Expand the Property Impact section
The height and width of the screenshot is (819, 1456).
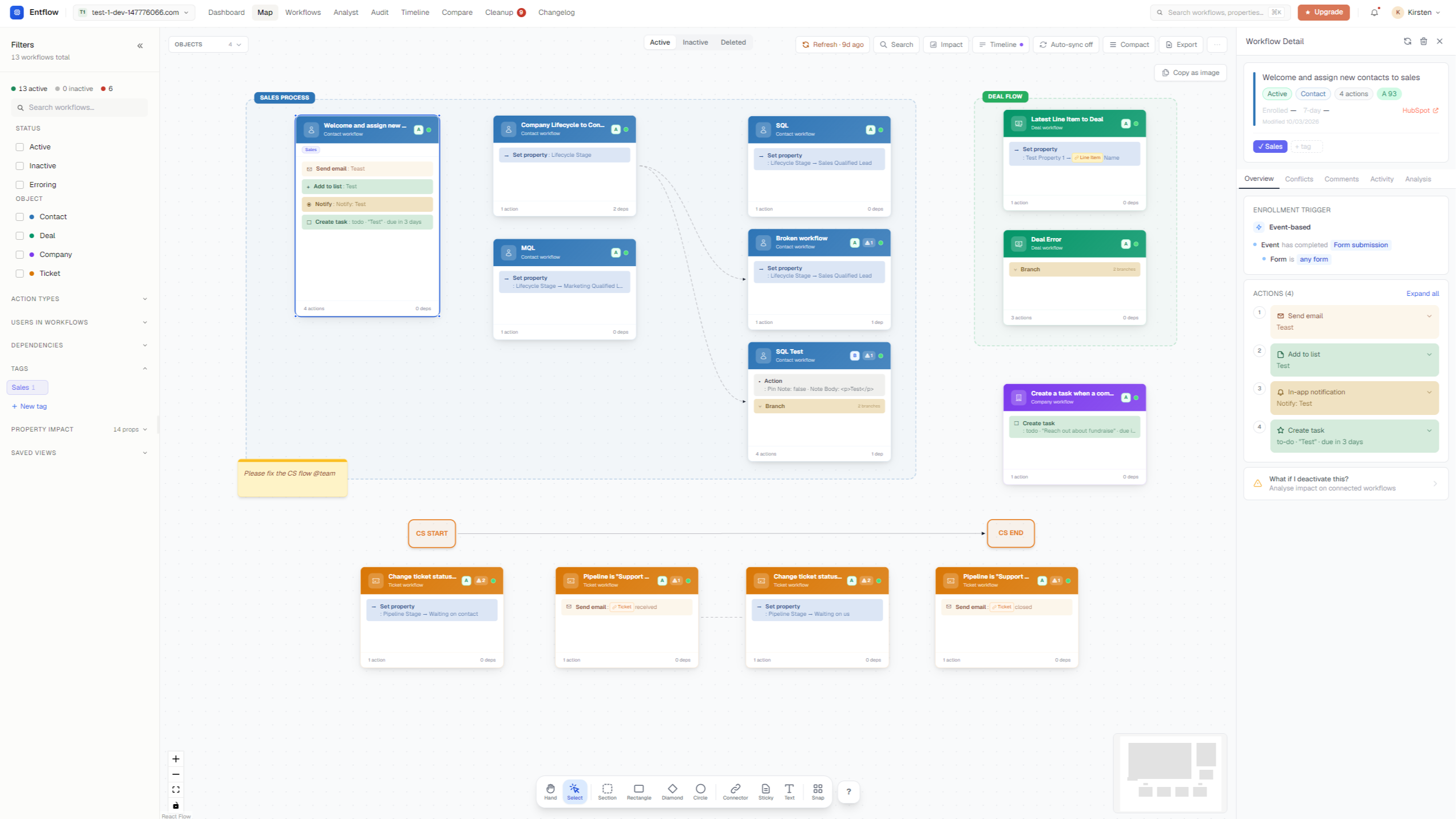(80, 429)
